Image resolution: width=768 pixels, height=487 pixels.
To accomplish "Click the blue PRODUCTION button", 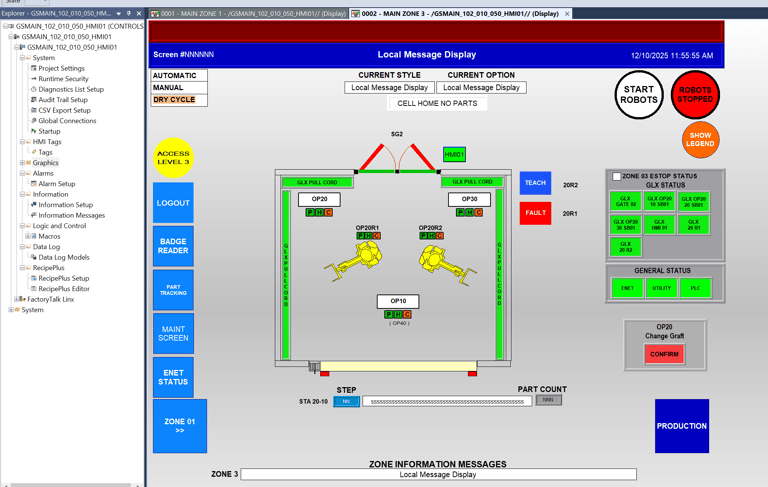I will 682,426.
